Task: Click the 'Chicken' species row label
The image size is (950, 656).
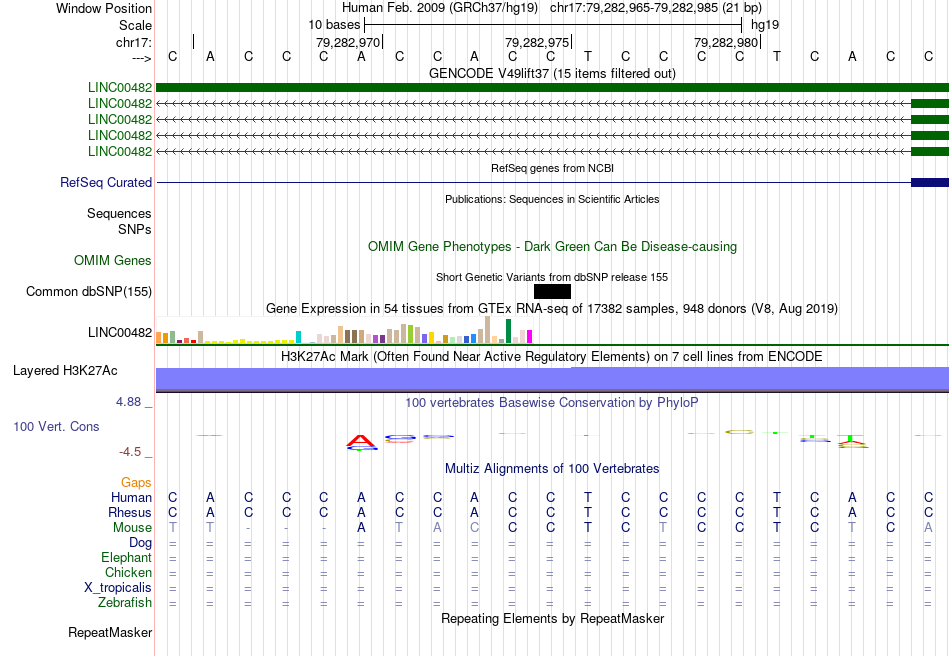Action: coord(128,572)
